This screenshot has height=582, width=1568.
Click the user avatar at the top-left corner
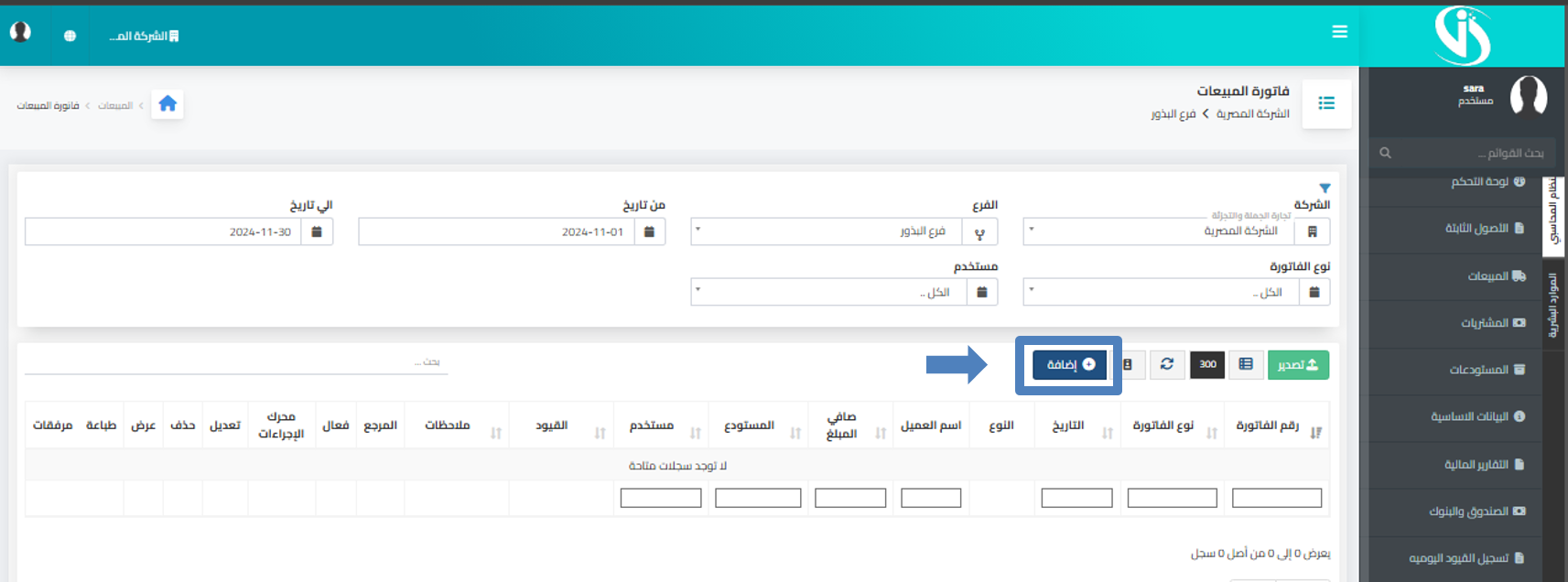tap(20, 32)
